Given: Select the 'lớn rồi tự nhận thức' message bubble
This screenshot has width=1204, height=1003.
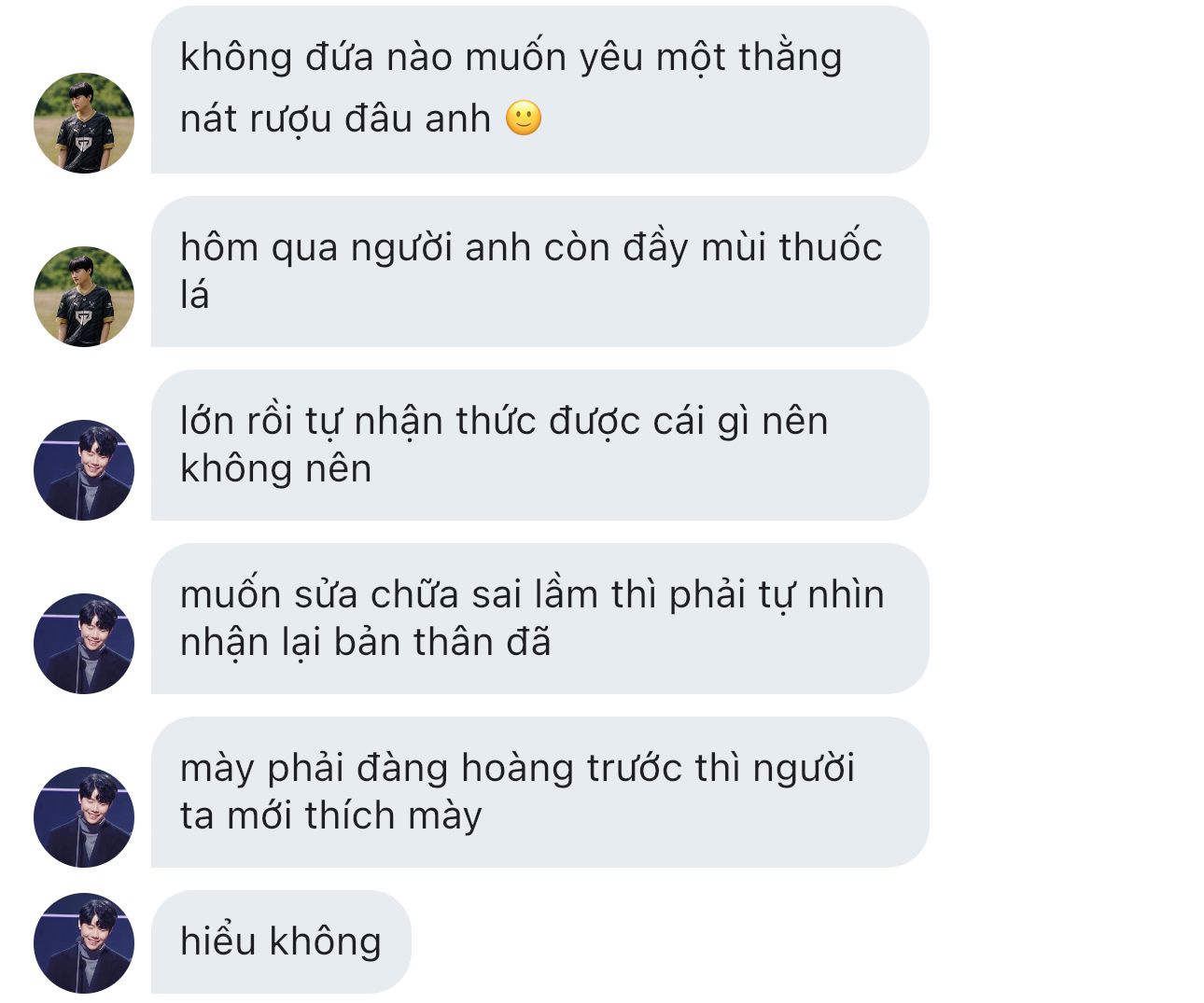Looking at the screenshot, I should tap(540, 445).
